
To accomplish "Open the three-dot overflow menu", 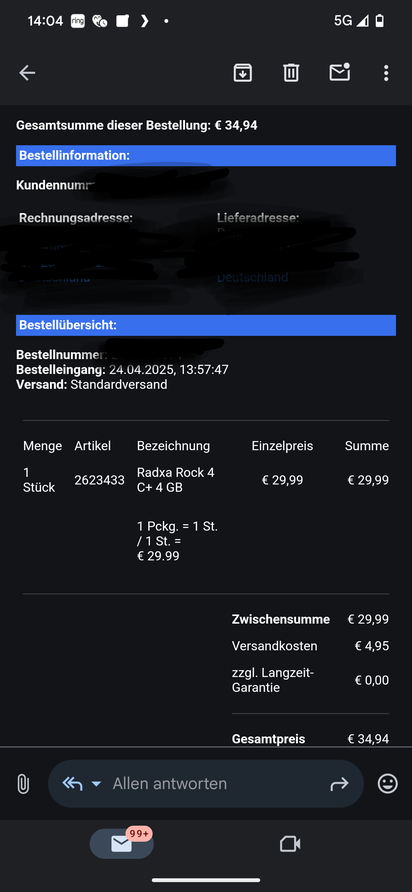I will 386,73.
